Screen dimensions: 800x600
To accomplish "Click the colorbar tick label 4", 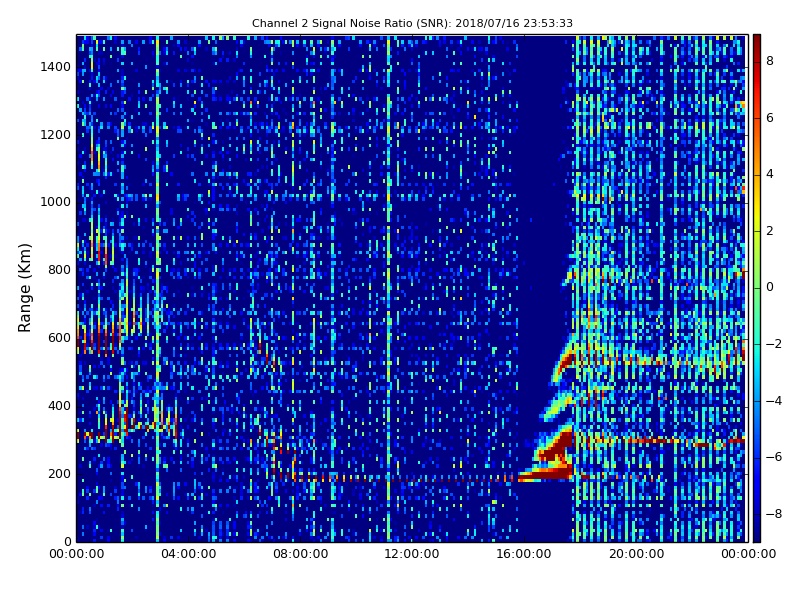I will click(770, 174).
